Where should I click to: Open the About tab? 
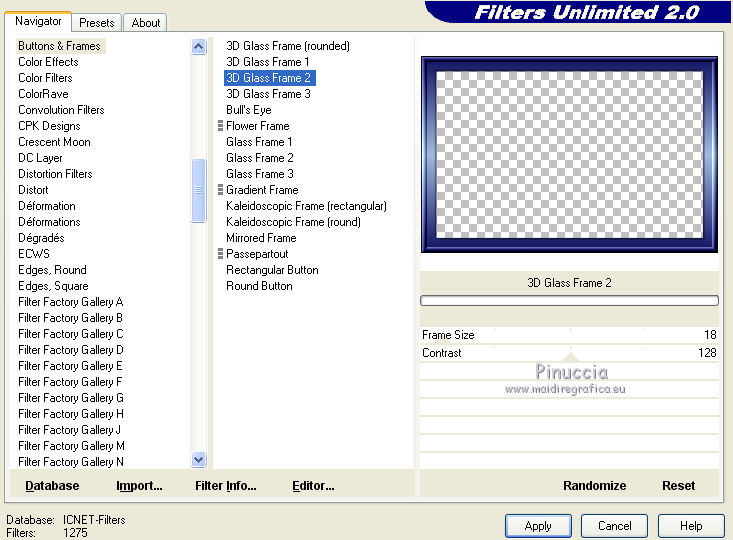(145, 22)
